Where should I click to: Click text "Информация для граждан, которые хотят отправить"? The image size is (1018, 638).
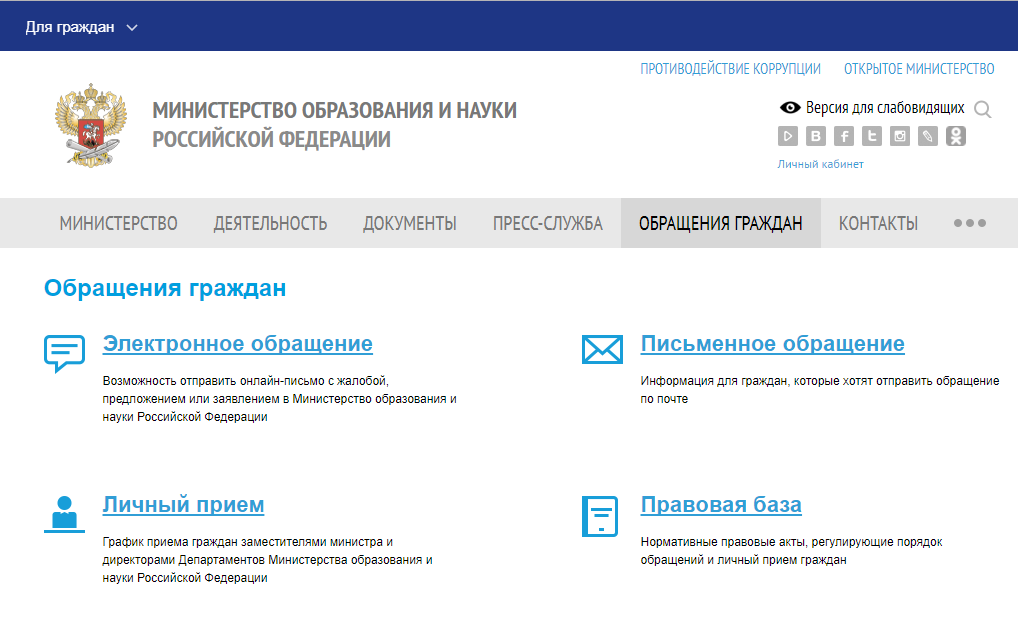click(786, 381)
